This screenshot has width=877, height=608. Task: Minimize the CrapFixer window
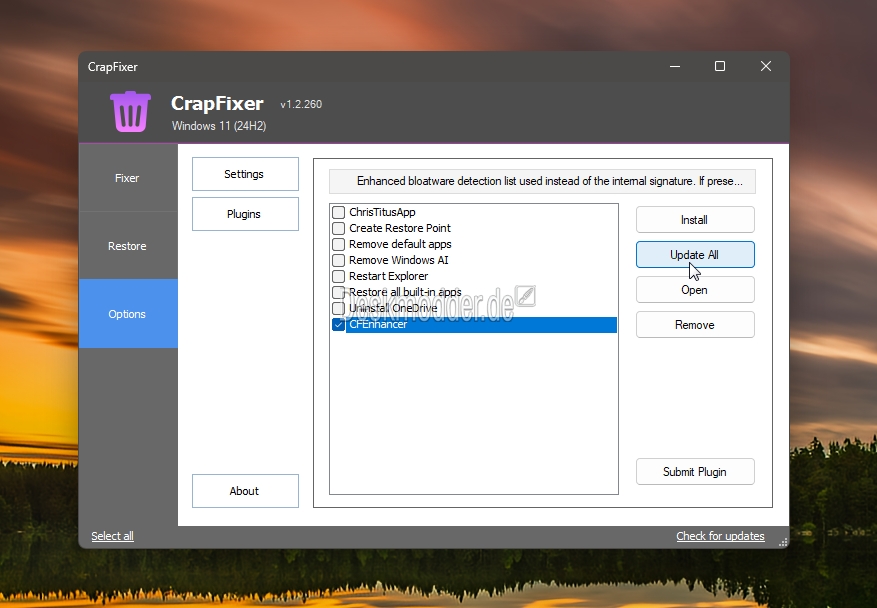pyautogui.click(x=675, y=67)
